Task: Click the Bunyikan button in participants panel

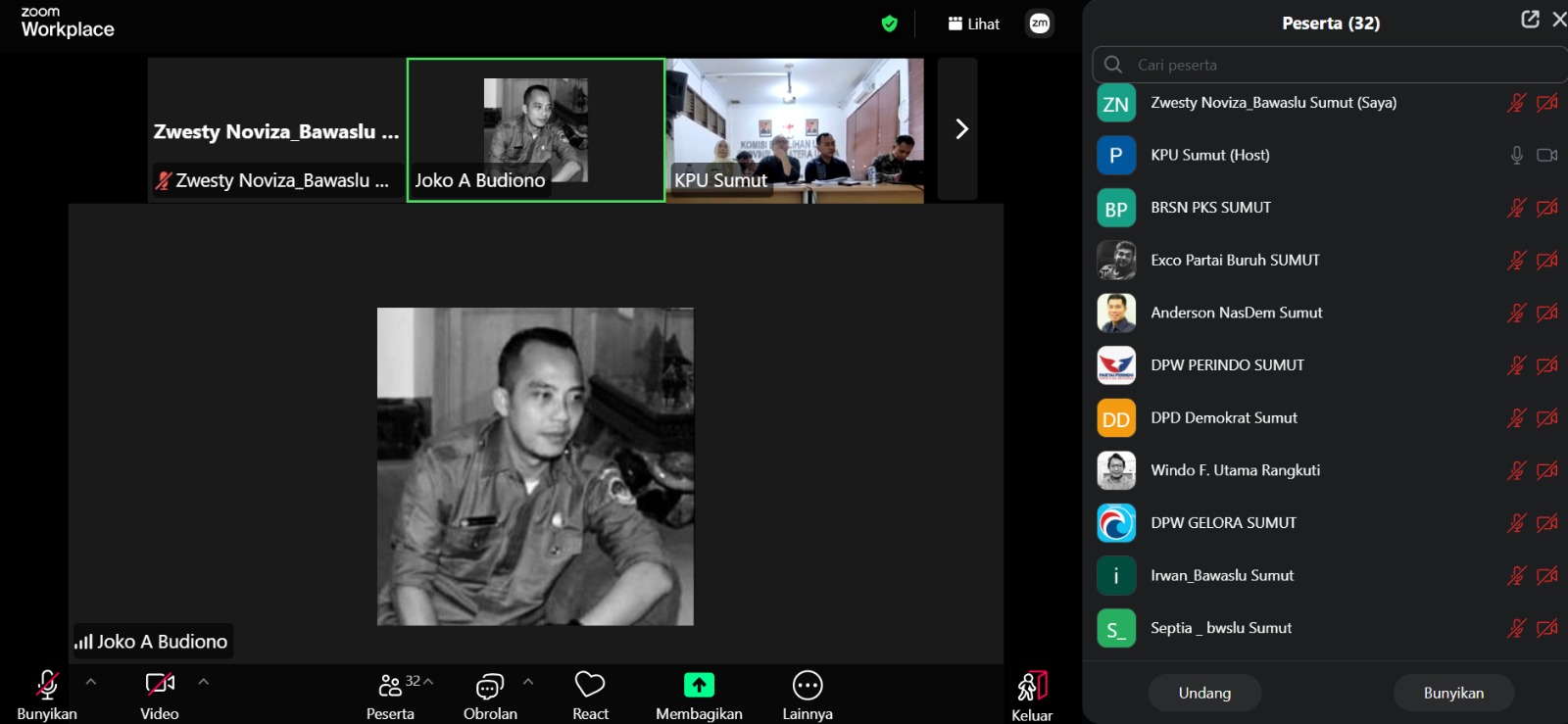Action: (x=1453, y=693)
